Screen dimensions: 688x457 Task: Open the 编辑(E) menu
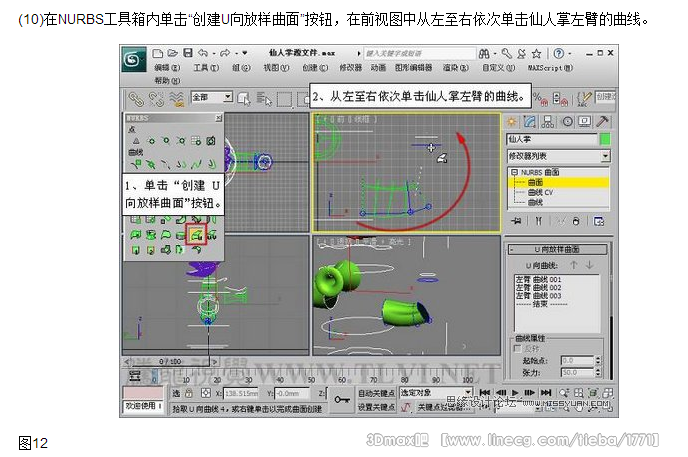(x=167, y=68)
